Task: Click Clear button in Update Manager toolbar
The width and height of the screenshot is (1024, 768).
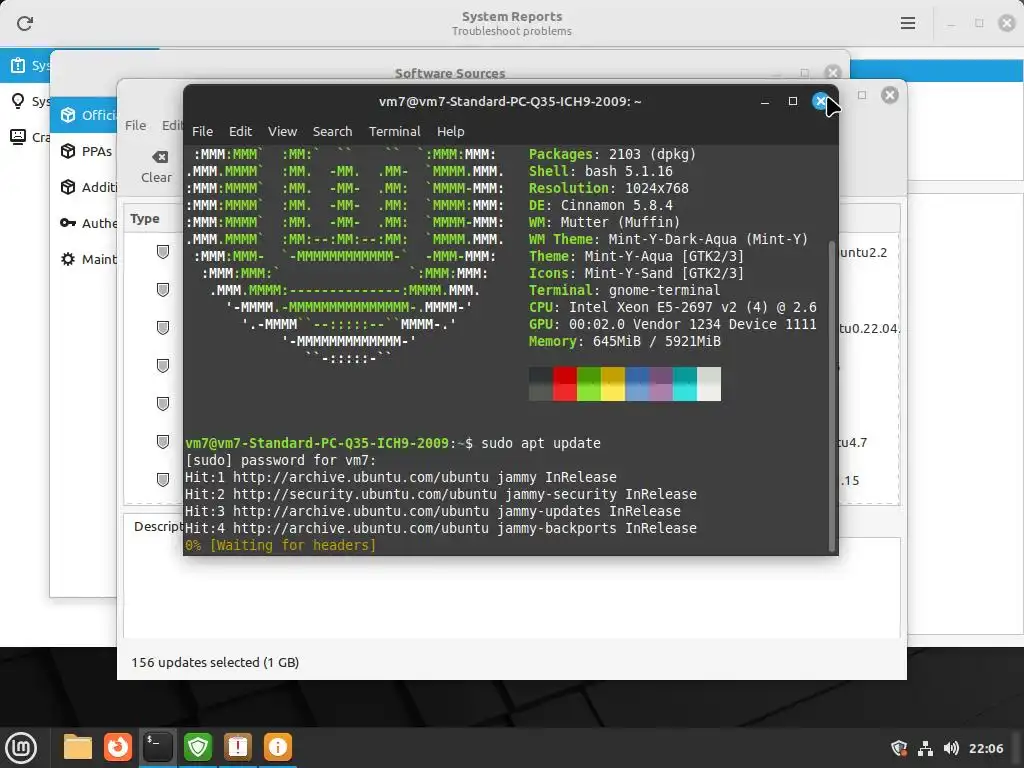Action: pos(157,167)
